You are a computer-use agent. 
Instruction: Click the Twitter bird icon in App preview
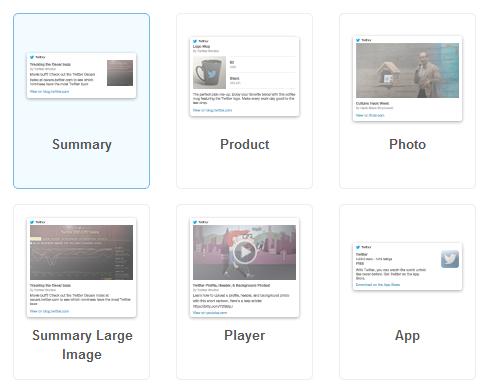[358, 247]
